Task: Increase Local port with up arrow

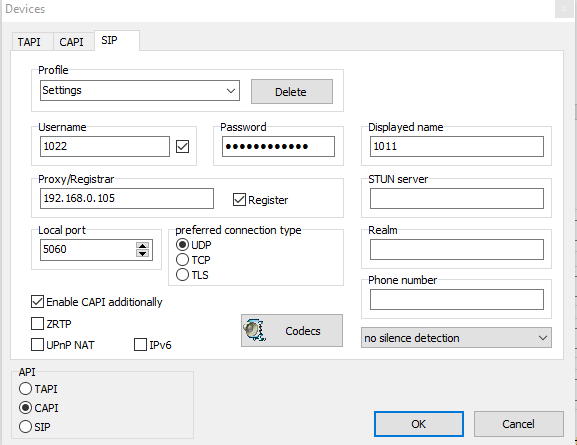Action: (x=142, y=246)
